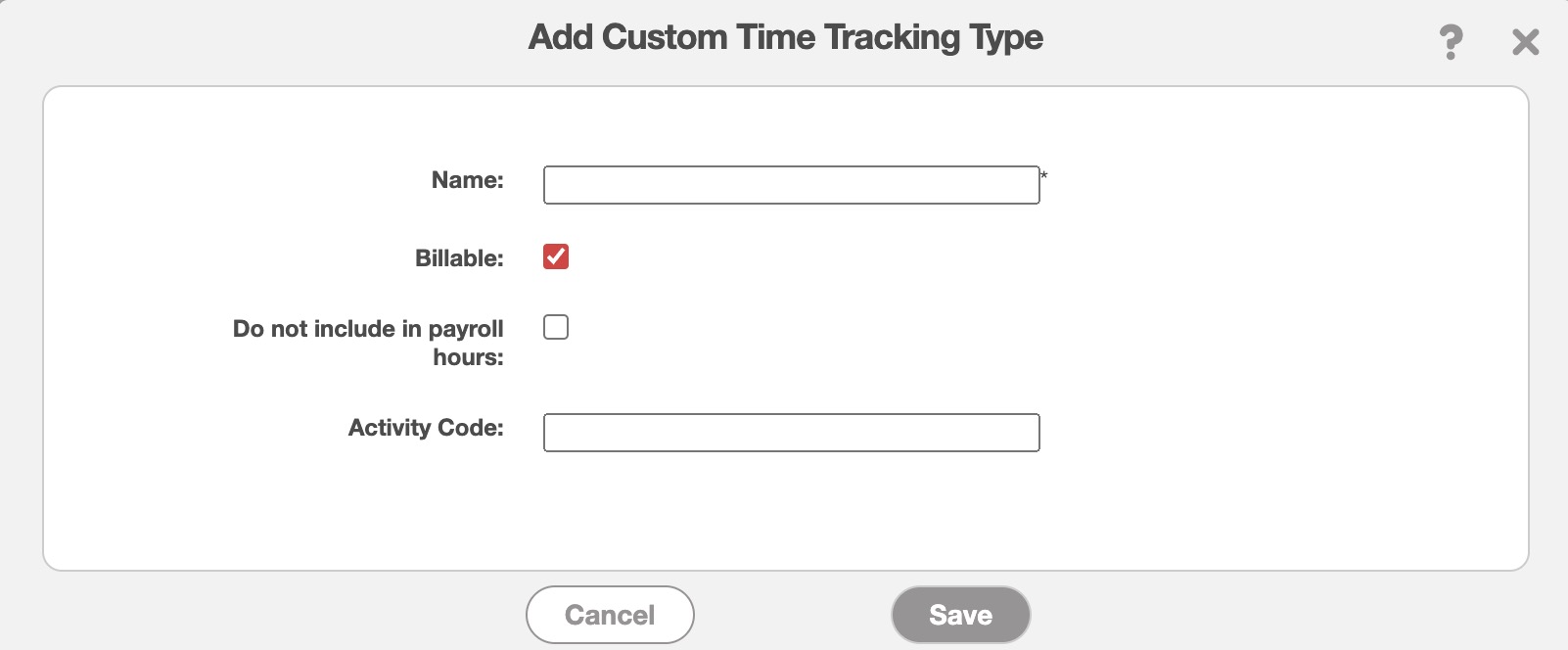Click the "Name:" field label

[x=467, y=180]
